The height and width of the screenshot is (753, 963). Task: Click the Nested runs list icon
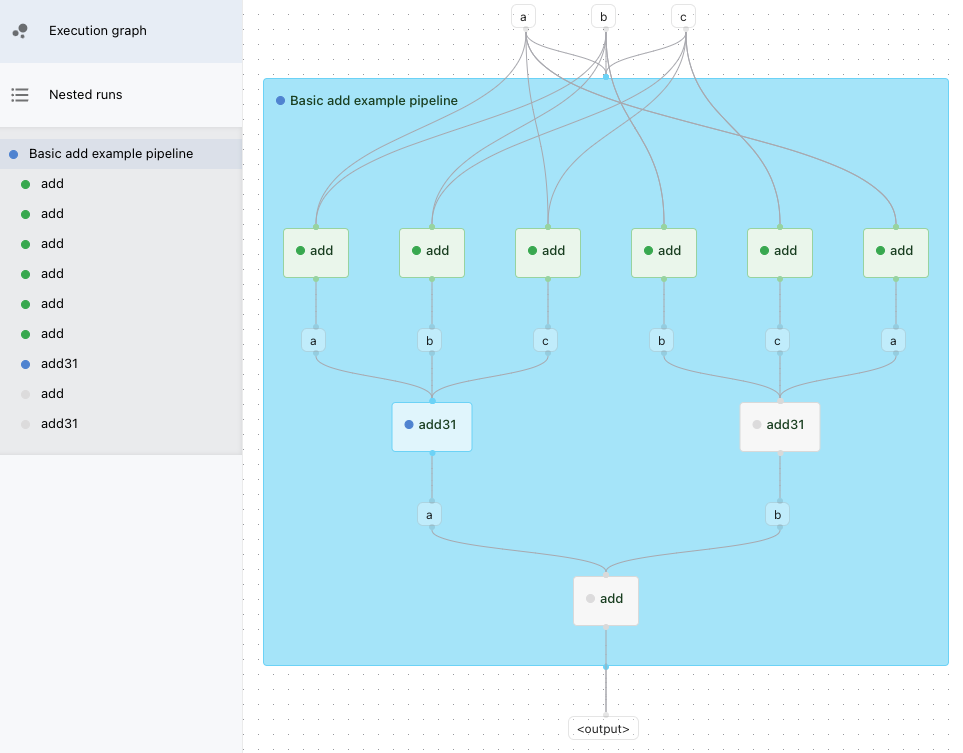pos(20,95)
